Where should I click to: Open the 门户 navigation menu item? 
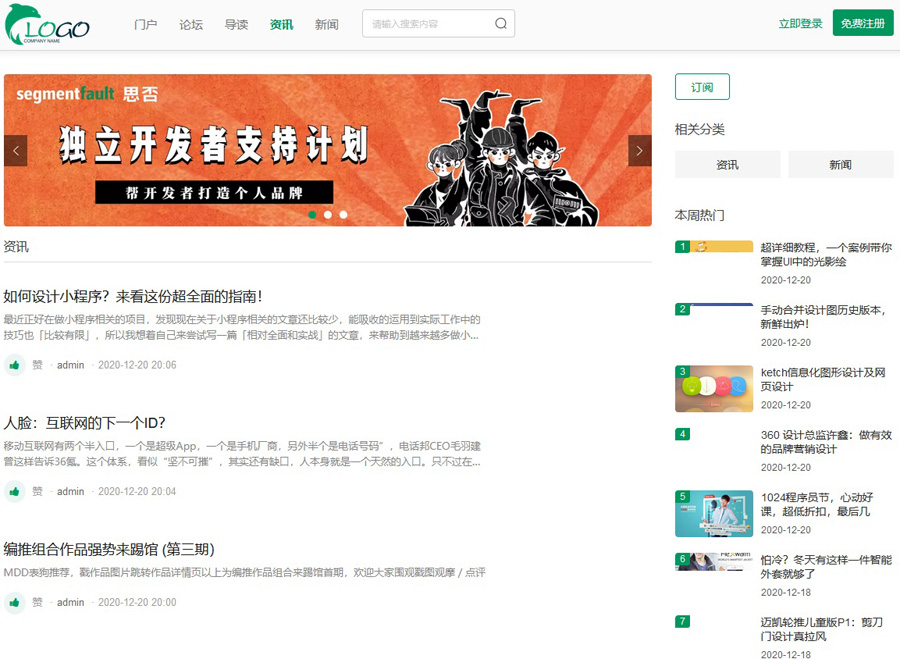coord(145,25)
